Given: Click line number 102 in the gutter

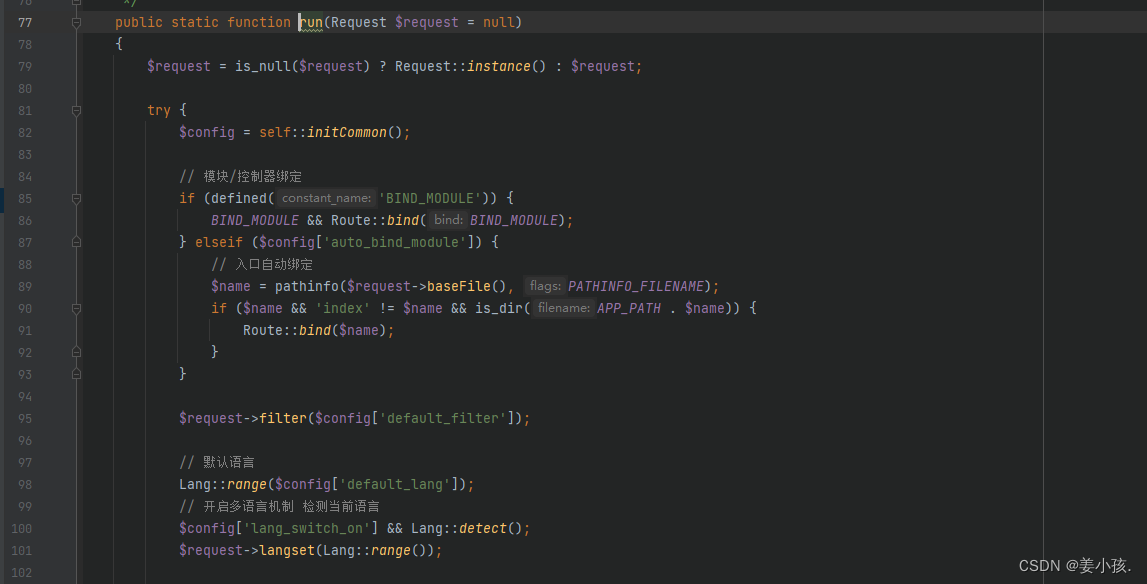Looking at the screenshot, I should (21, 572).
